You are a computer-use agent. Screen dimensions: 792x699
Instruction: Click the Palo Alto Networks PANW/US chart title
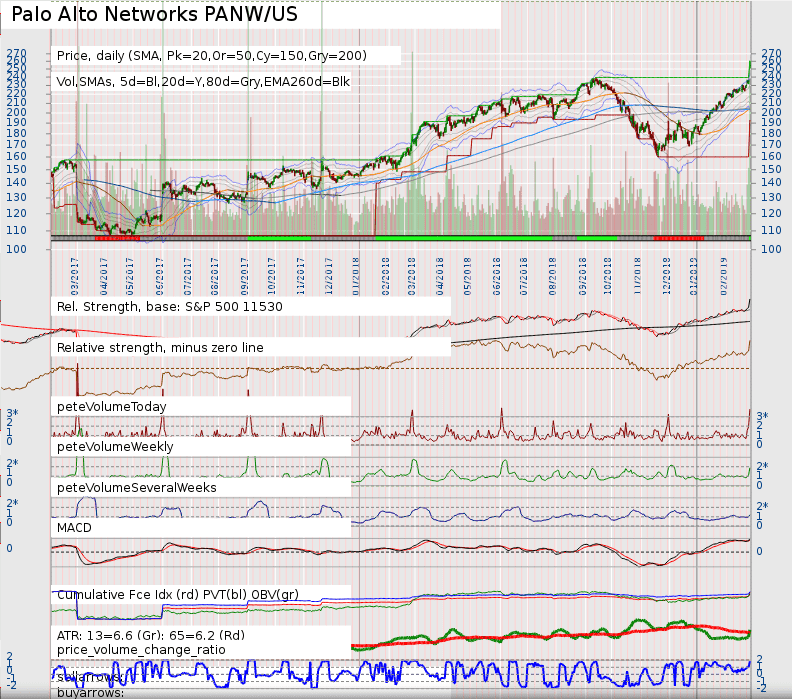pyautogui.click(x=154, y=14)
